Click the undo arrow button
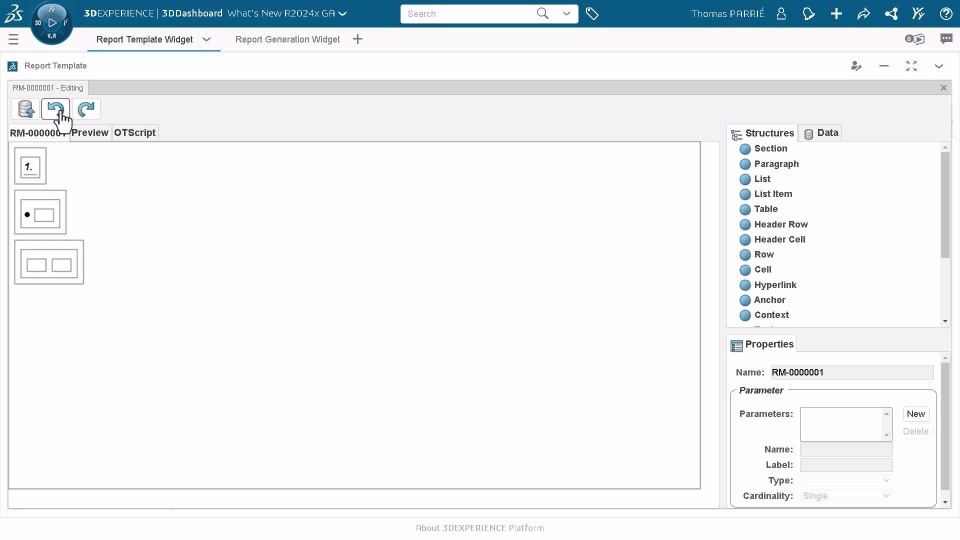The height and width of the screenshot is (540, 960). click(56, 109)
